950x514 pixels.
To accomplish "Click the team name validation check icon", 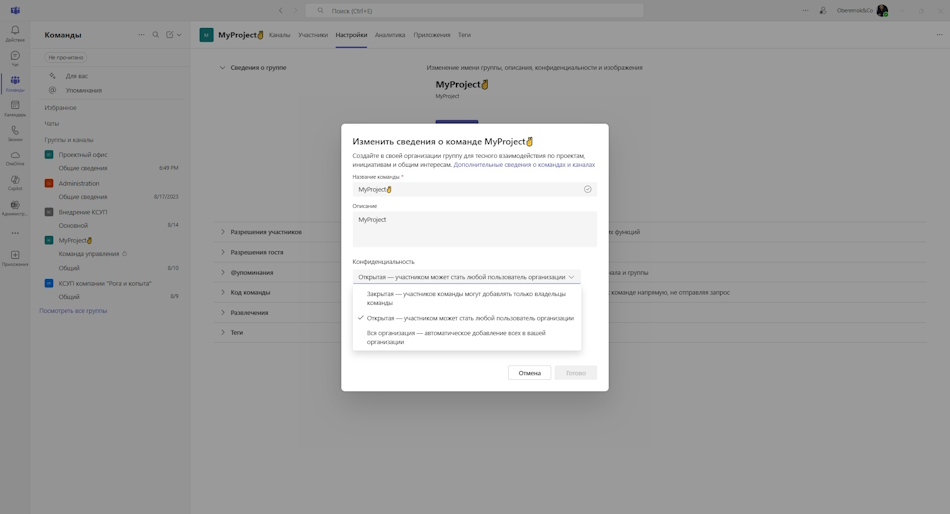I will 587,189.
